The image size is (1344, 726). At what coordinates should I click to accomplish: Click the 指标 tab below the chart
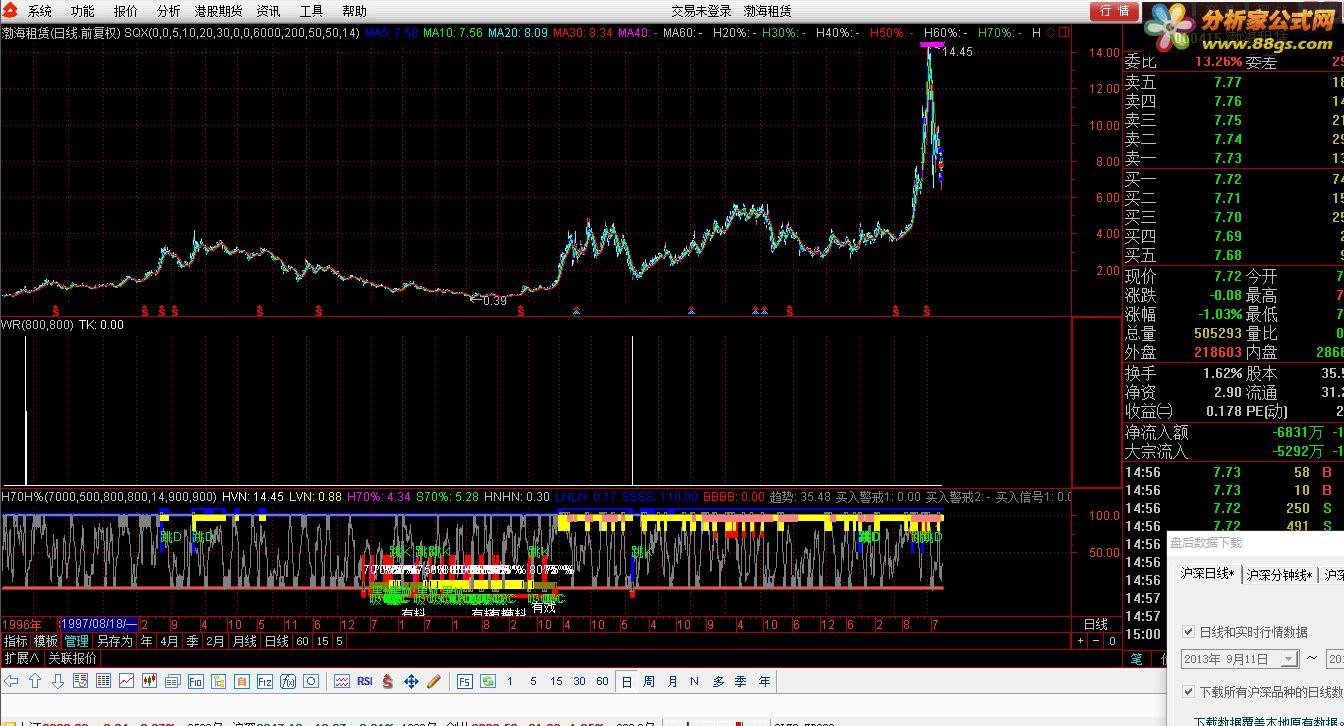pos(16,641)
